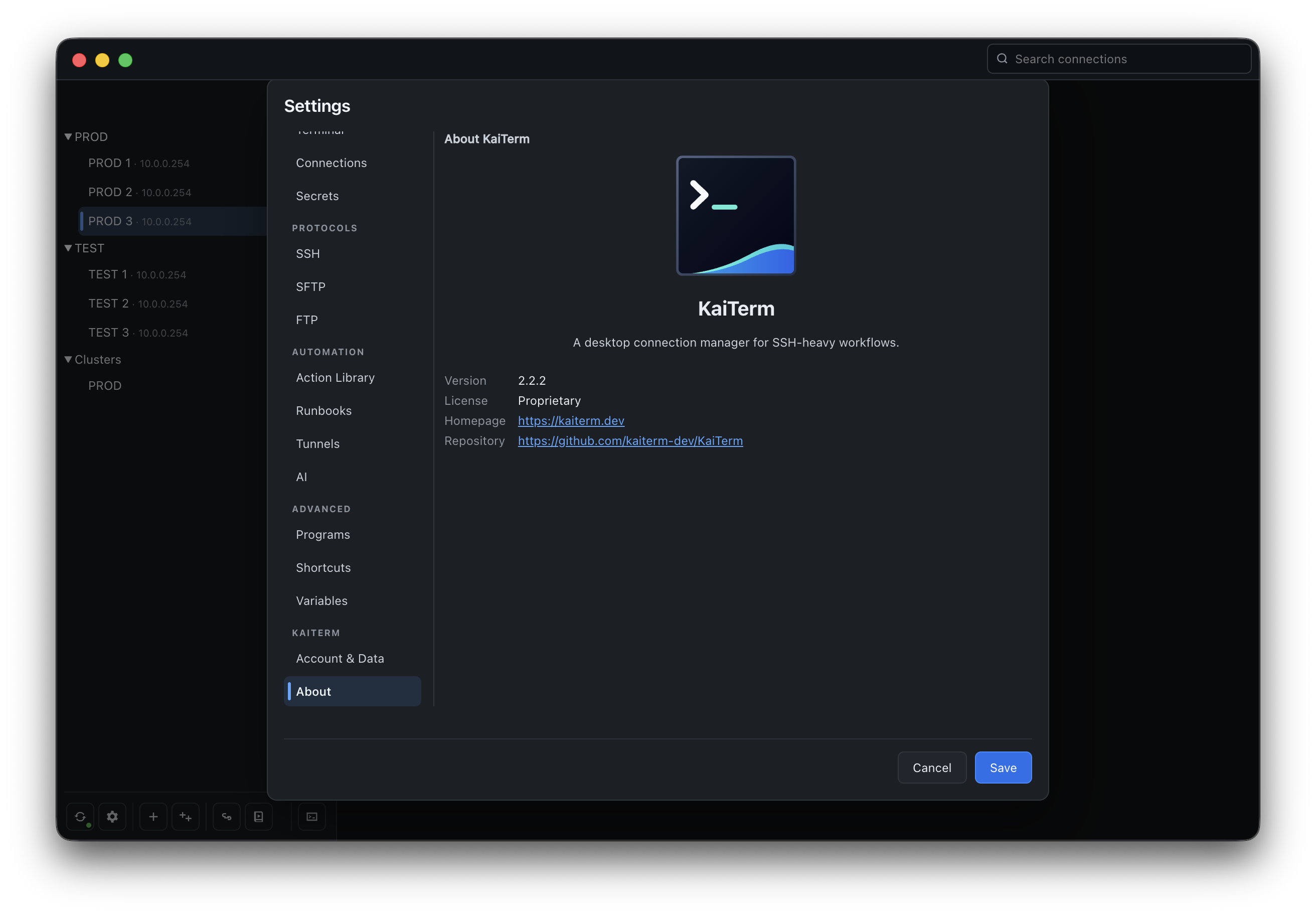Image resolution: width=1316 pixels, height=915 pixels.
Task: Collapse the TEST group triangle
Action: tap(68, 248)
